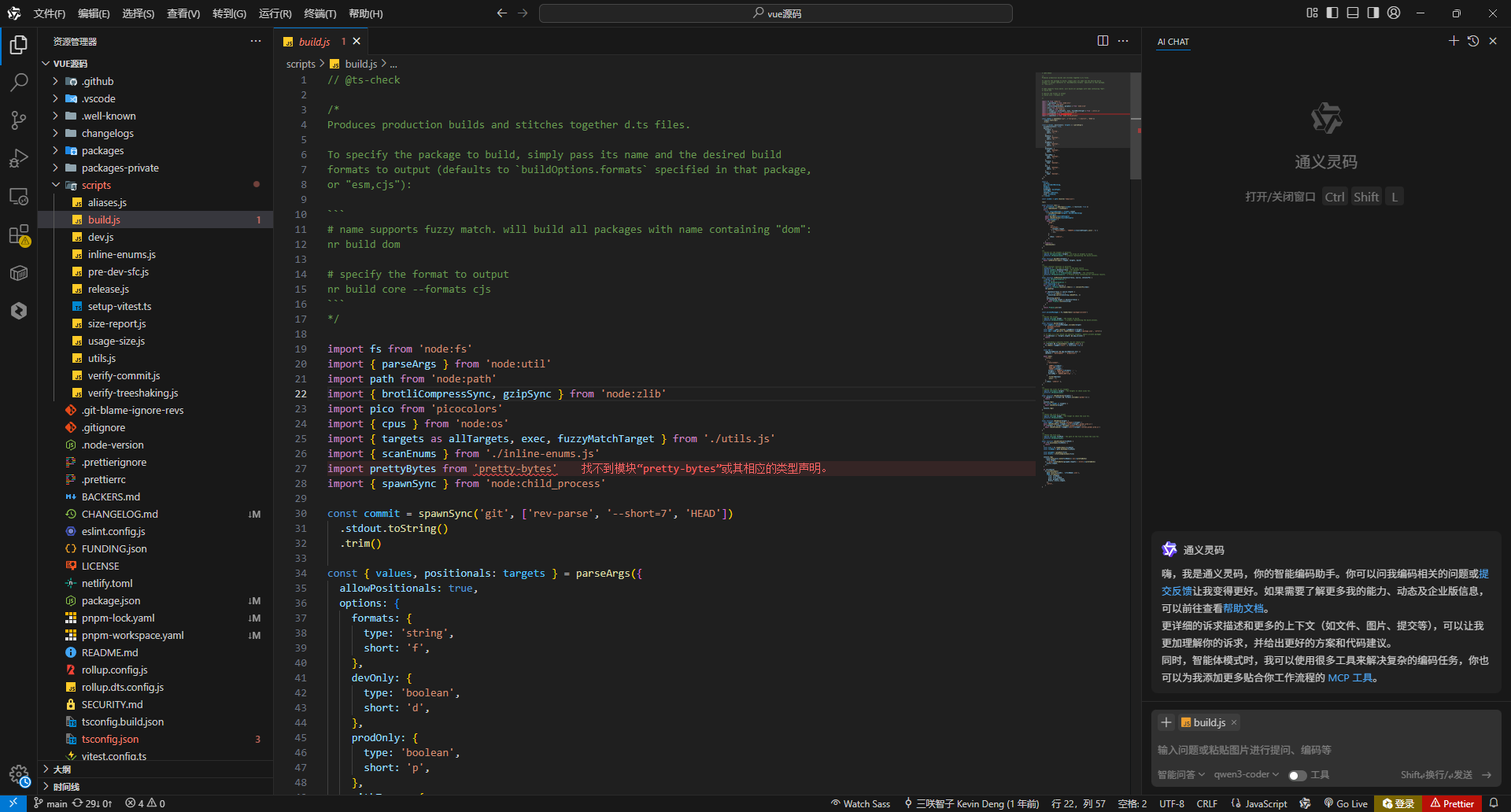Image resolution: width=1511 pixels, height=812 pixels.
Task: Click Tongyi Lingma icon in status bar
Action: coord(1306,803)
